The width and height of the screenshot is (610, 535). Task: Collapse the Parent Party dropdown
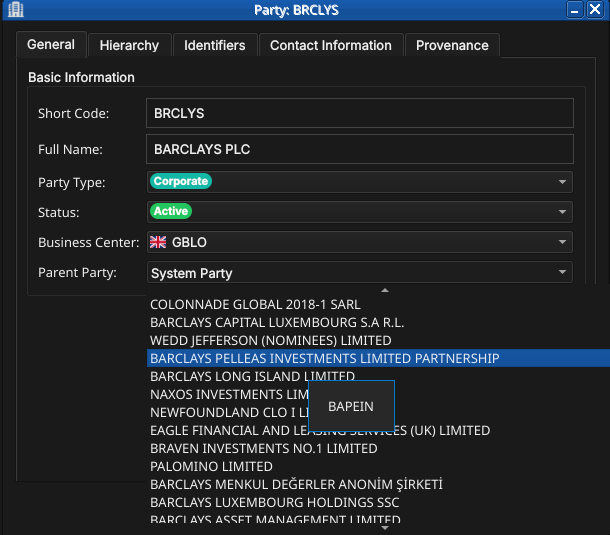click(x=359, y=272)
